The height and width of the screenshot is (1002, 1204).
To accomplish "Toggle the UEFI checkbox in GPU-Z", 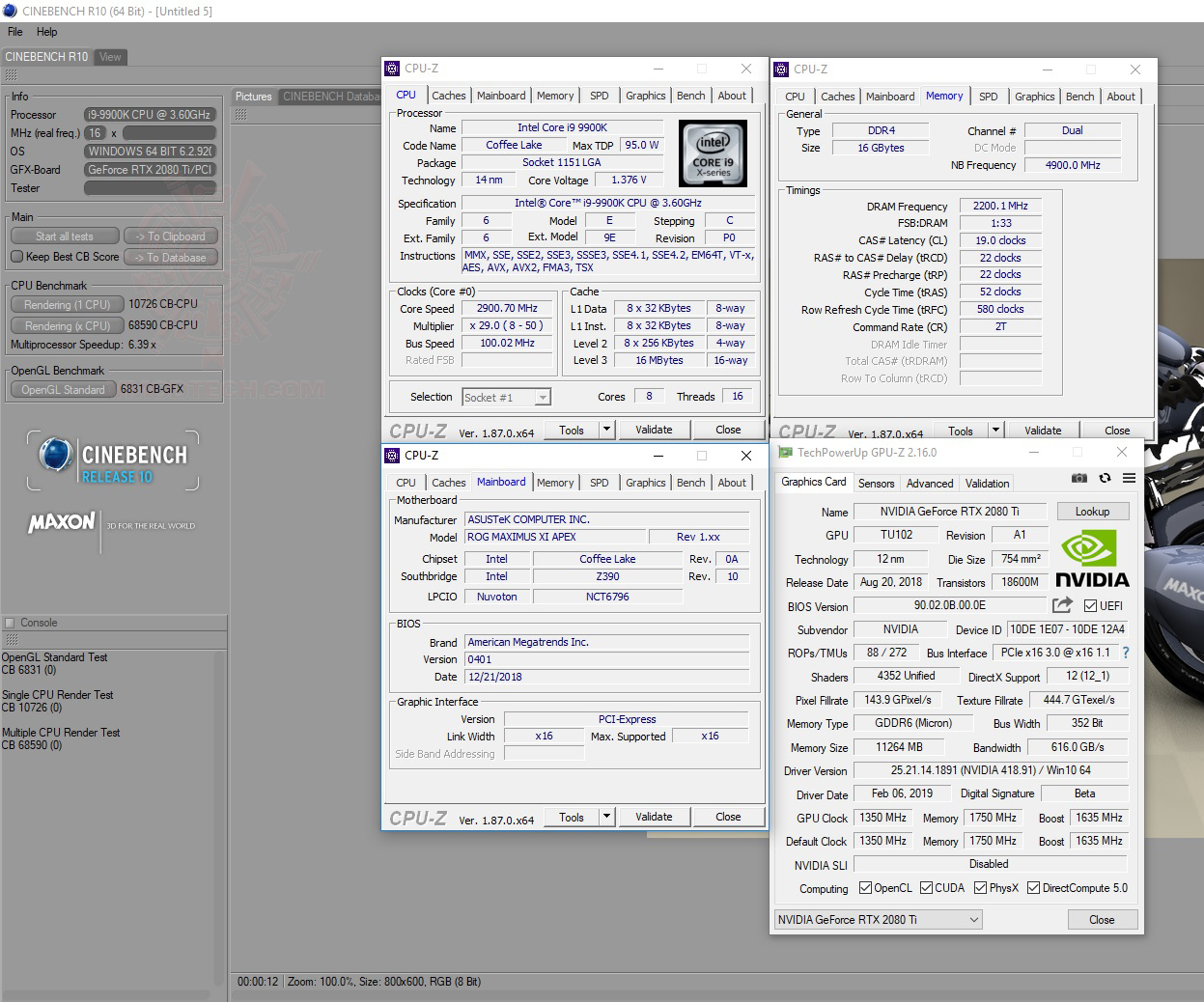I will [1090, 605].
